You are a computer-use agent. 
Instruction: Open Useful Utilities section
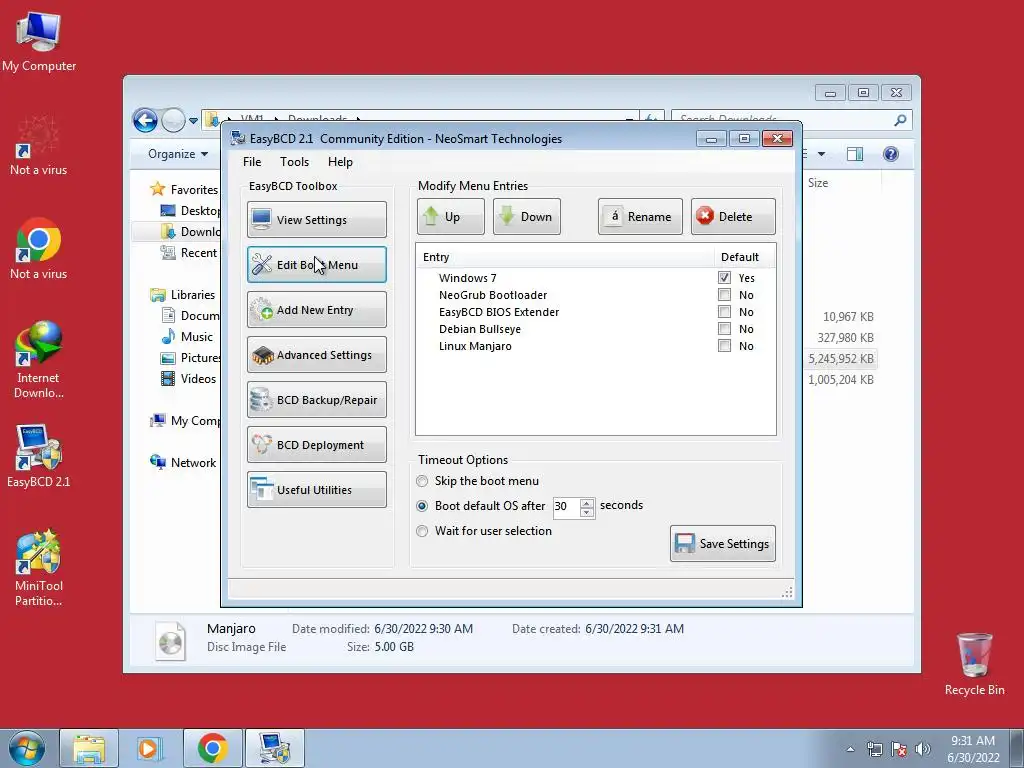click(317, 490)
